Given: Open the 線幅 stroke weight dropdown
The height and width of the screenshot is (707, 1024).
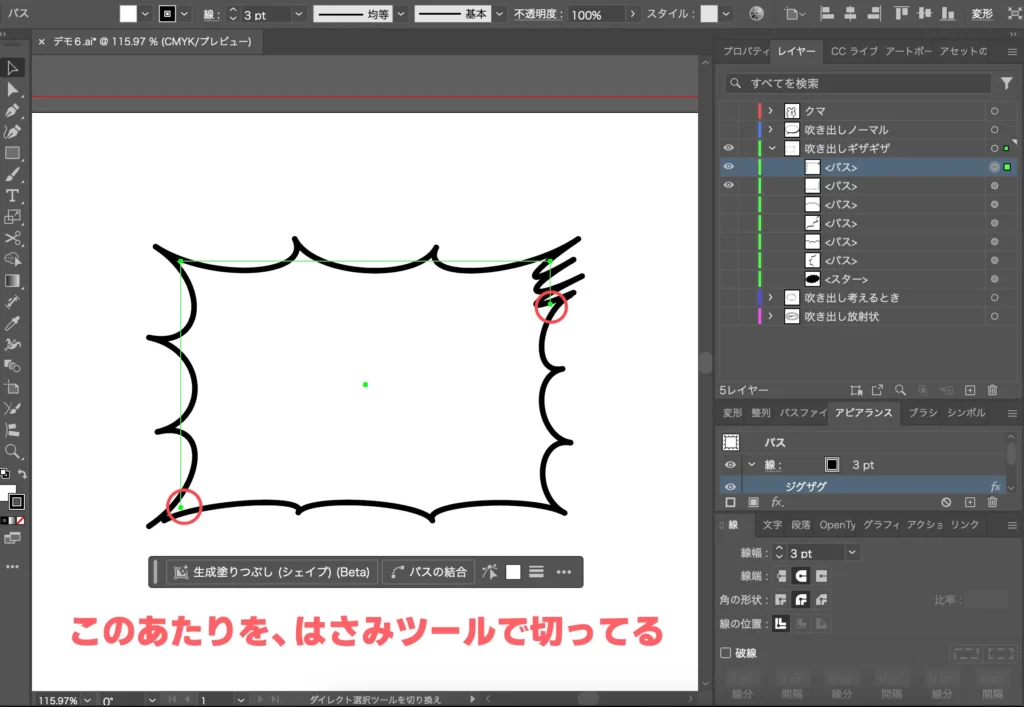Looking at the screenshot, I should click(851, 552).
